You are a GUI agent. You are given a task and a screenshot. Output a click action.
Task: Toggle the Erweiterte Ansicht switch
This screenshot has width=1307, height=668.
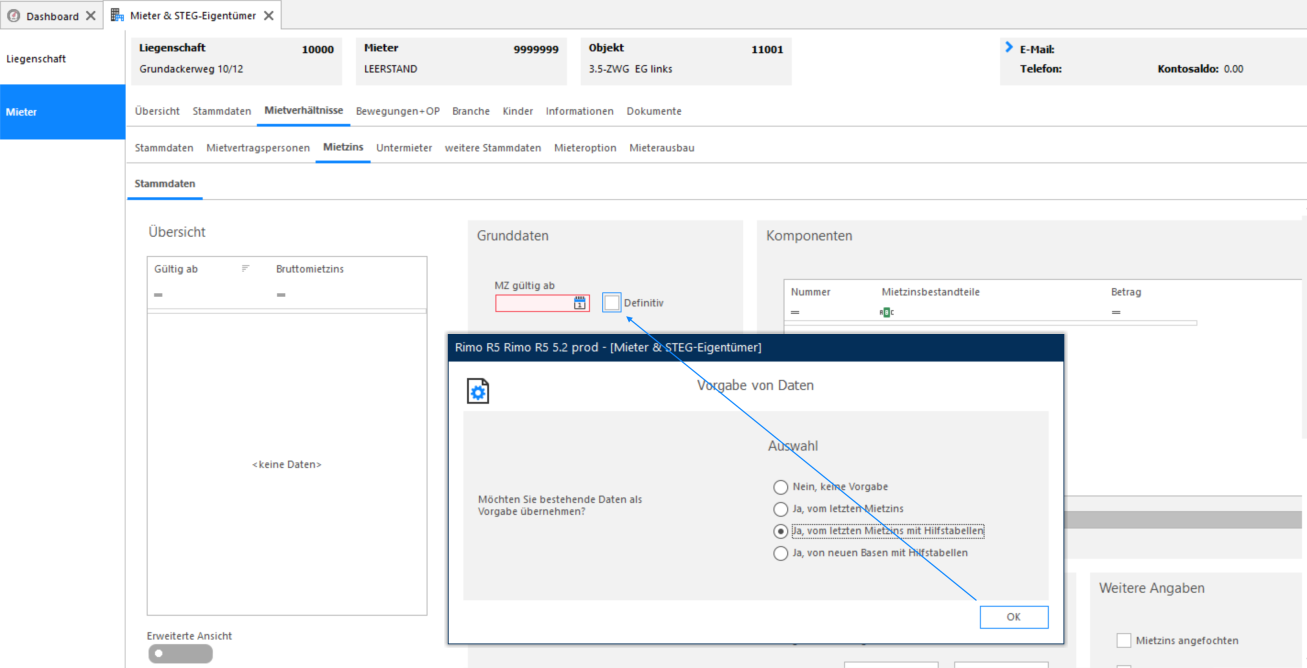180,654
